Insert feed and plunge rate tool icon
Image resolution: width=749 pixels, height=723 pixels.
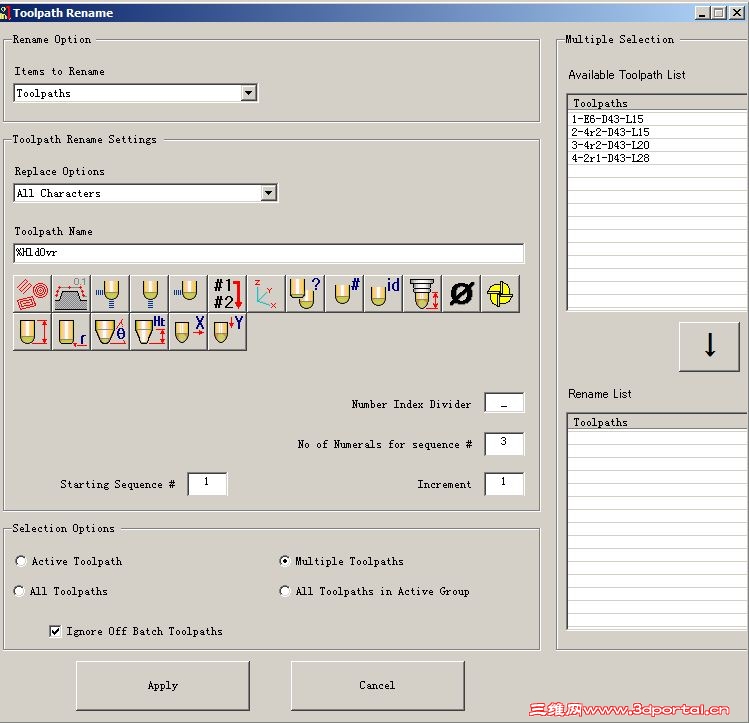point(110,294)
